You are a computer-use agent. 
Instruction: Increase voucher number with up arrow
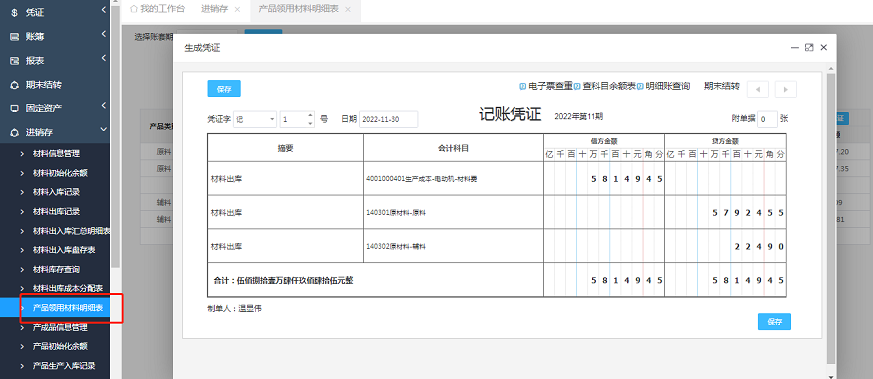pyautogui.click(x=310, y=115)
